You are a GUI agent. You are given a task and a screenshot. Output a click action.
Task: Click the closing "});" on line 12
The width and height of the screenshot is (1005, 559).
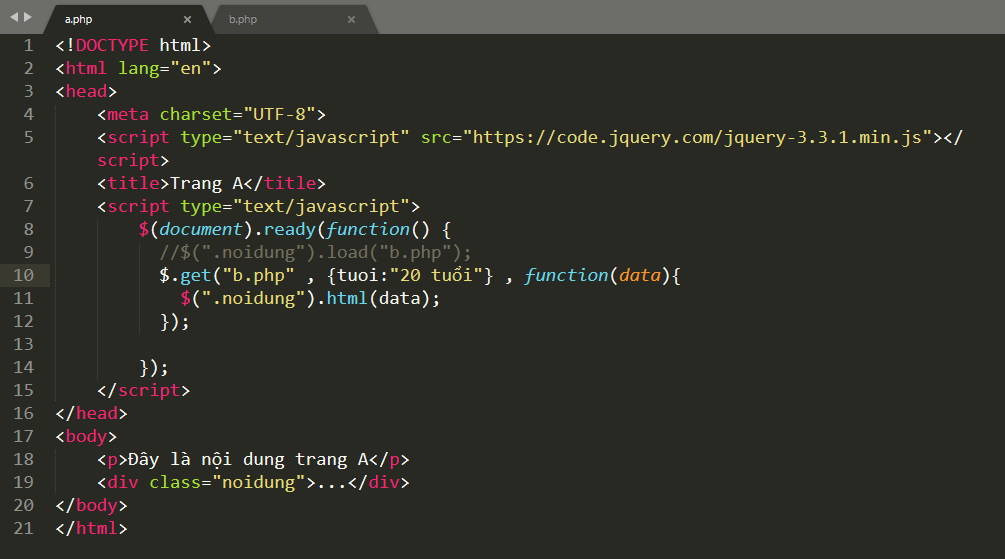point(175,322)
